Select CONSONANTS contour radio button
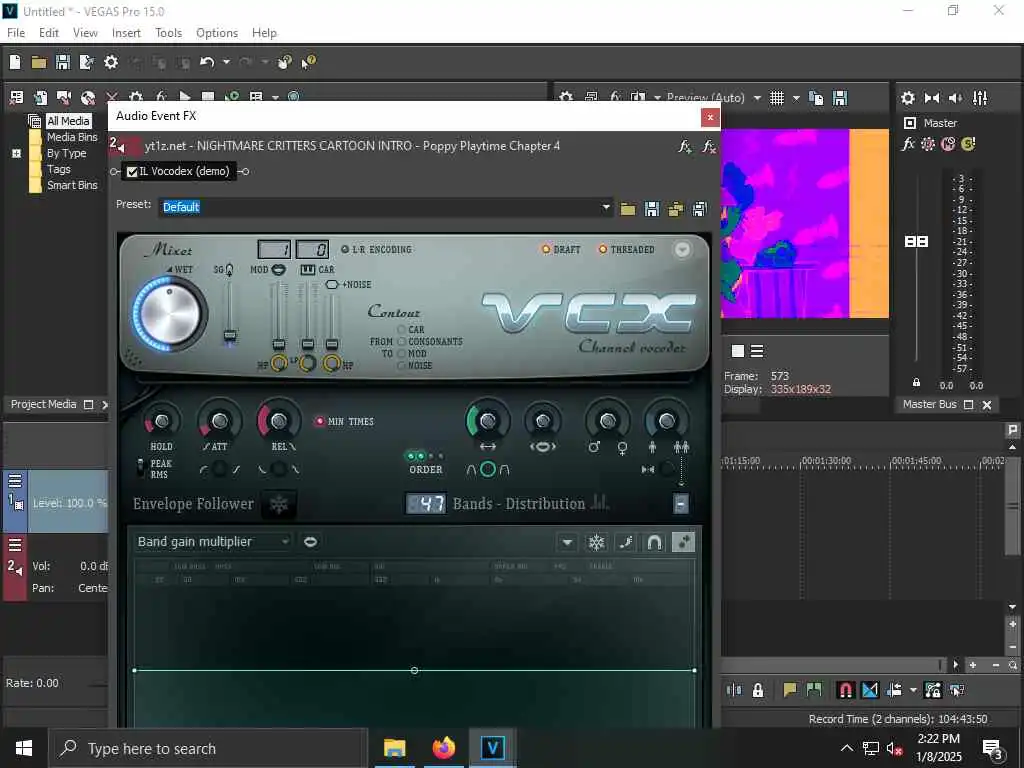 402,342
